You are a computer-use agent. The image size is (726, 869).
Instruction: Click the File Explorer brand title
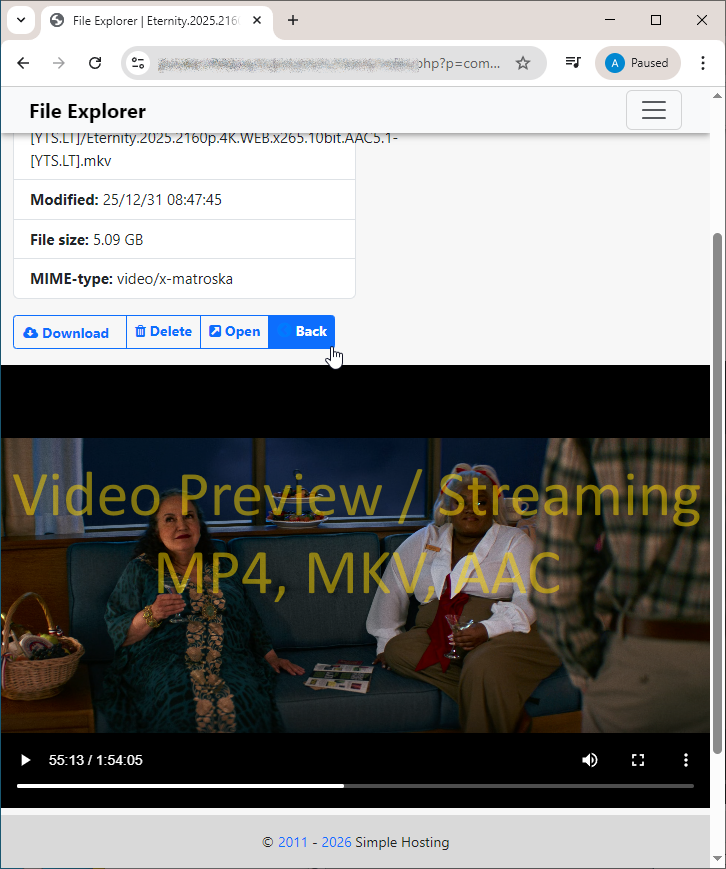(88, 111)
